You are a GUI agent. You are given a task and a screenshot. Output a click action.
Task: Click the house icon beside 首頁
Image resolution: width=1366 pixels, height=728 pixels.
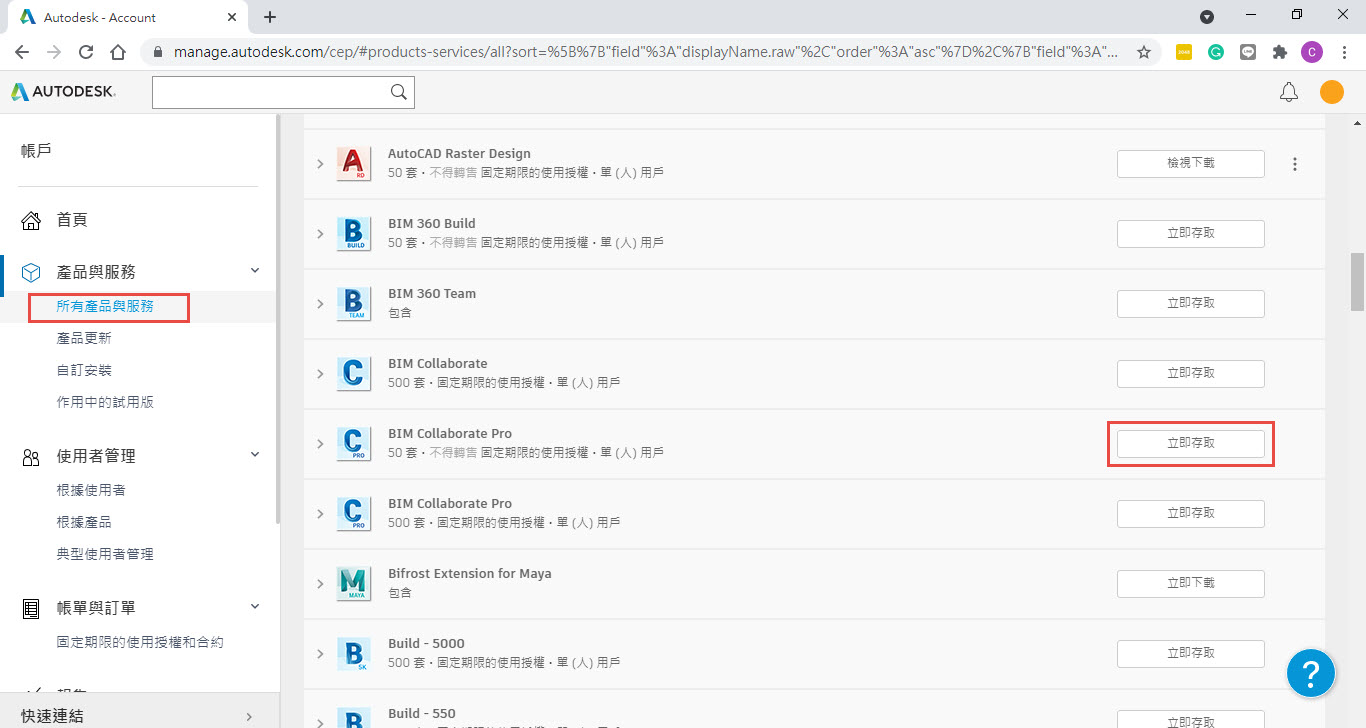coord(31,220)
